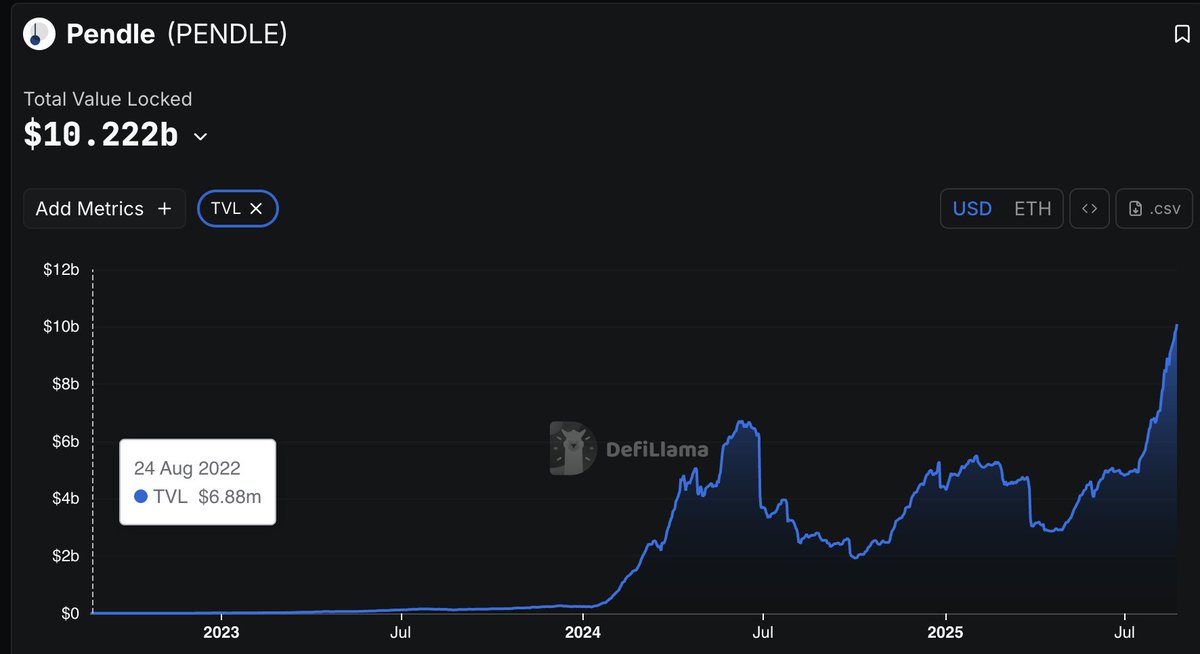1200x654 pixels.
Task: Open the Add Metrics menu
Action: 104,209
